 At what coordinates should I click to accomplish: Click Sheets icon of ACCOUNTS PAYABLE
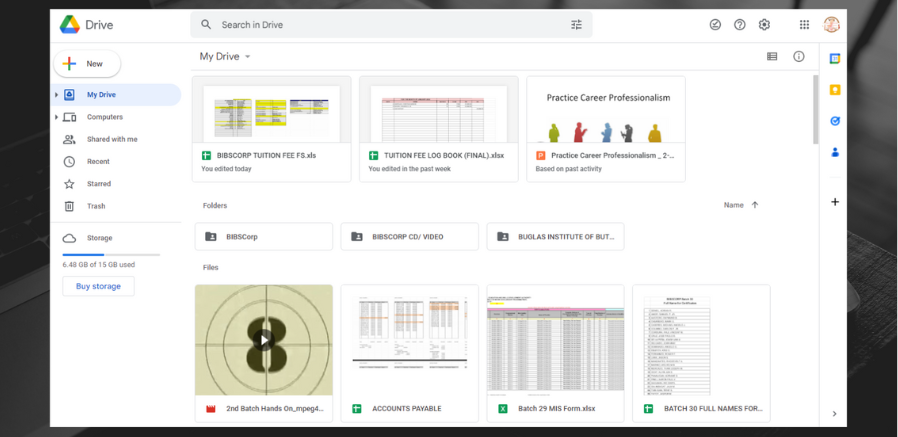tap(356, 409)
